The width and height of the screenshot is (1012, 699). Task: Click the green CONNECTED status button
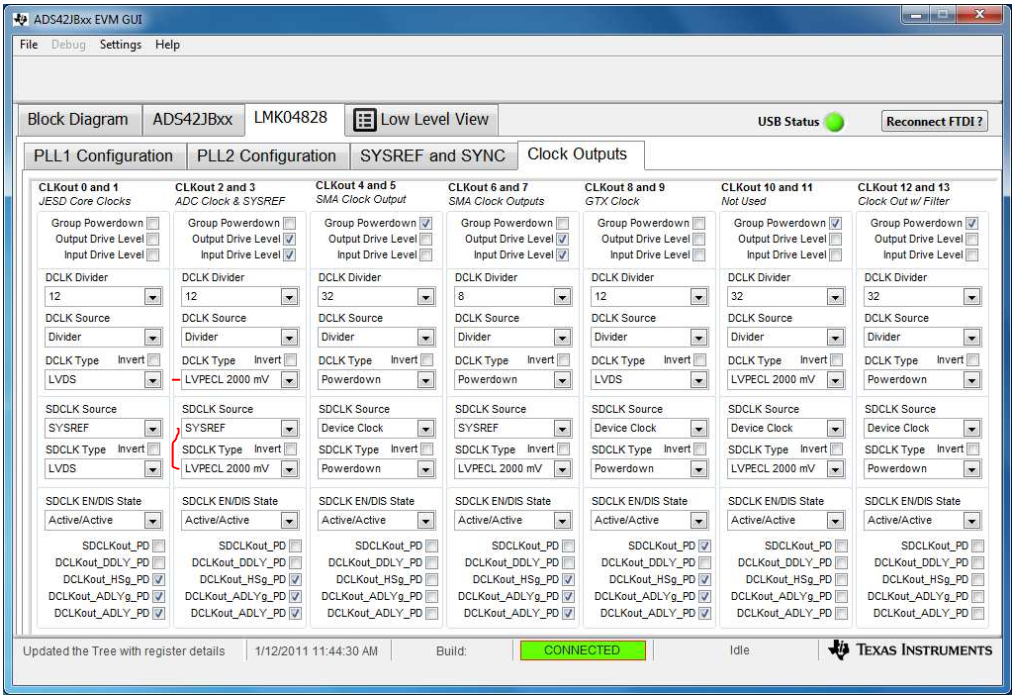[x=582, y=650]
